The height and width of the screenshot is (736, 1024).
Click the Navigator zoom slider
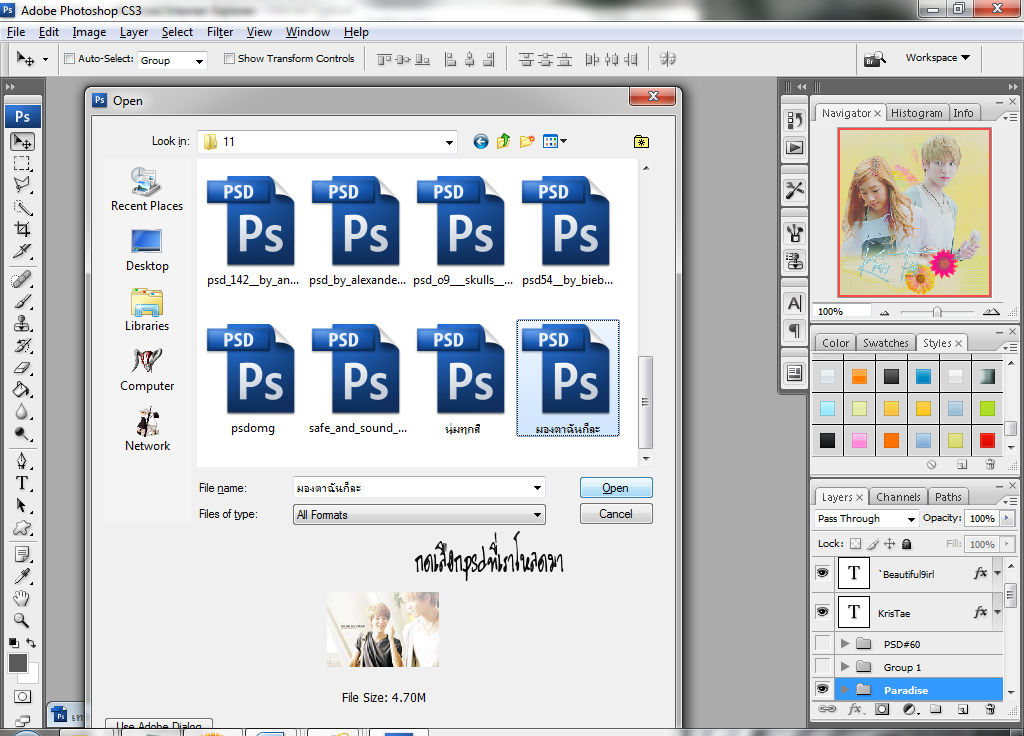(x=937, y=312)
